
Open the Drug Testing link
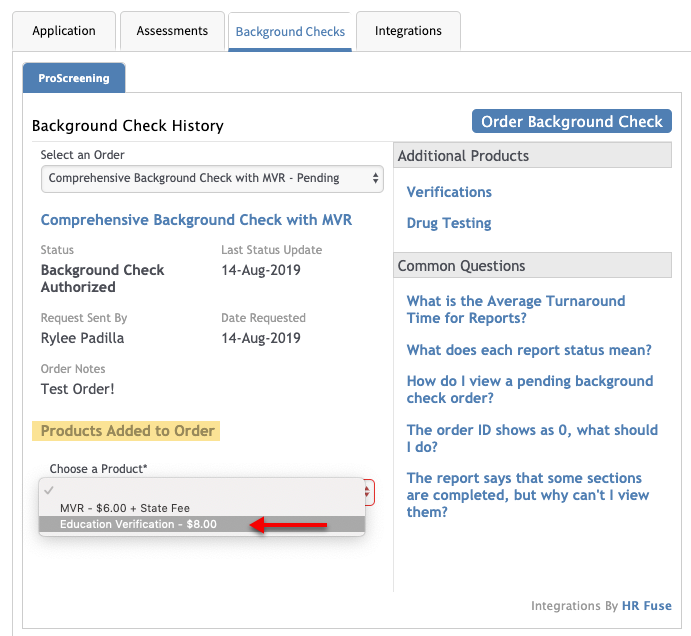point(449,223)
